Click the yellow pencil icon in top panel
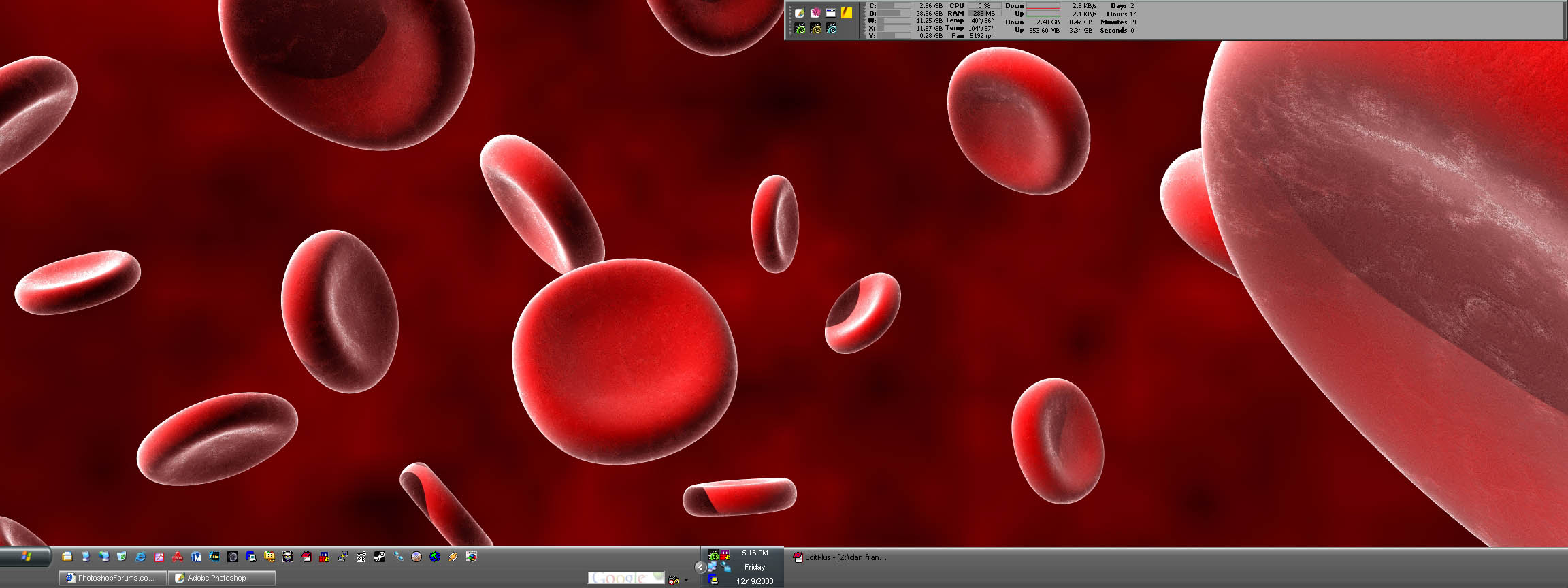1568x588 pixels. 847,13
